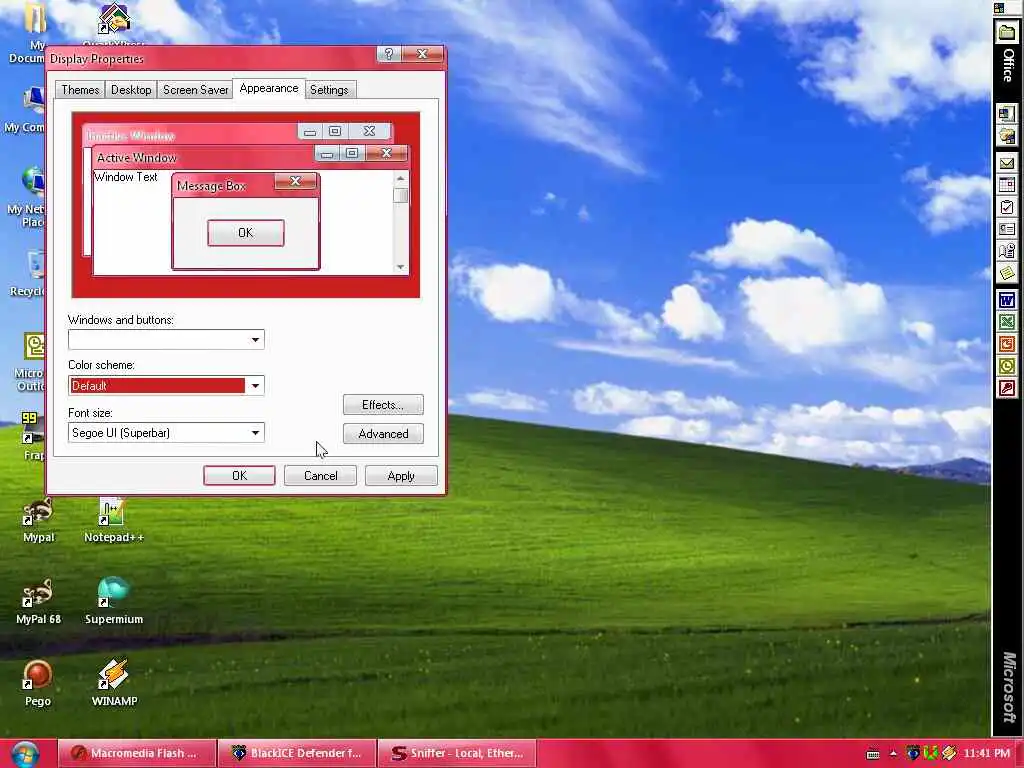Click New Office Document on the shortcut bar
The width and height of the screenshot is (1024, 768).
tap(1007, 114)
